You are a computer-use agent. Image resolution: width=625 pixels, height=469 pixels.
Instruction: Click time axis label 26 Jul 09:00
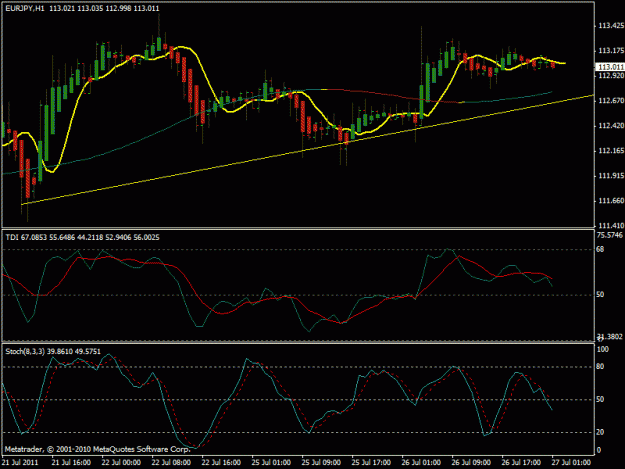pyautogui.click(x=471, y=462)
